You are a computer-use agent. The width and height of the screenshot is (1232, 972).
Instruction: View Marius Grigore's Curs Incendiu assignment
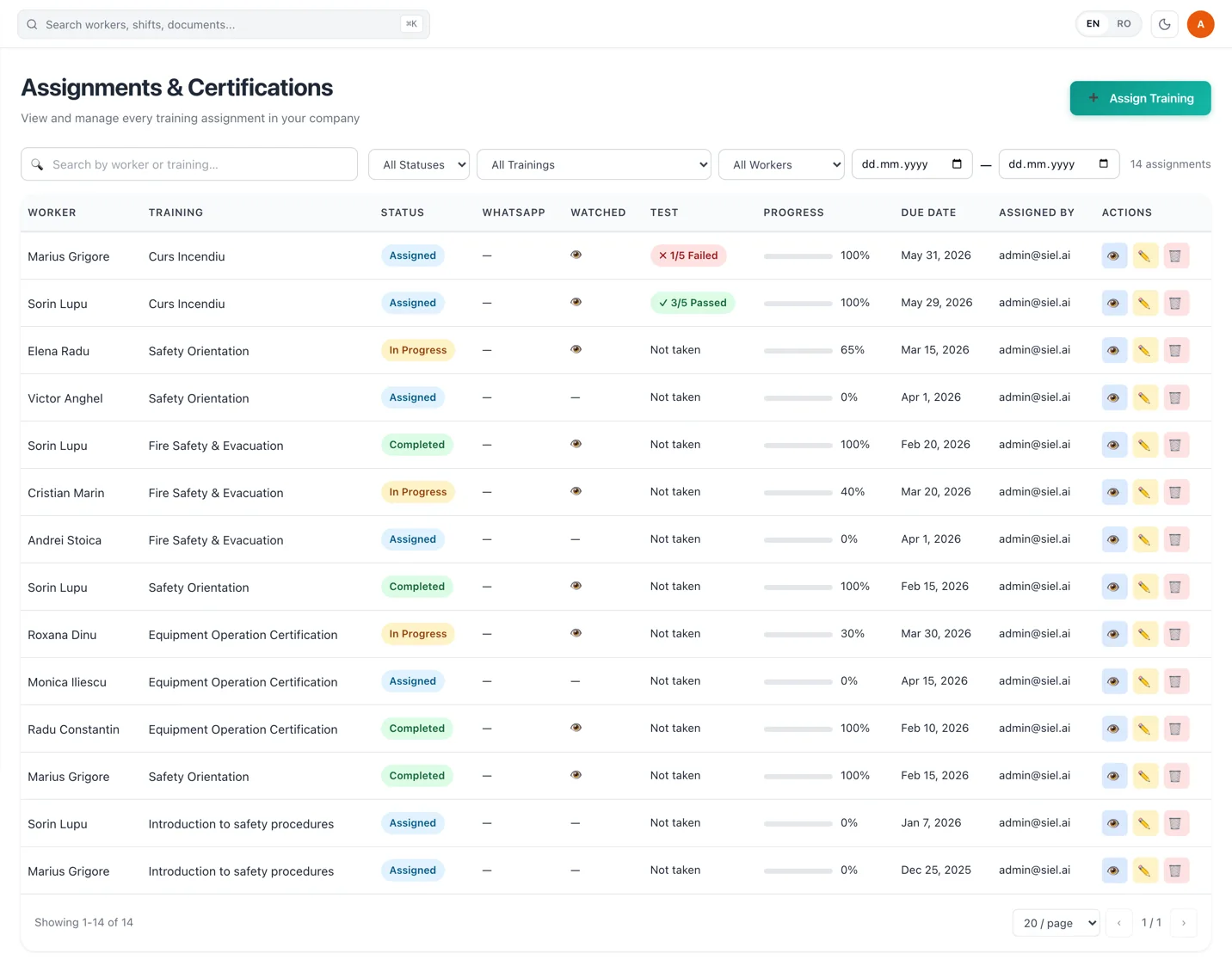1114,255
